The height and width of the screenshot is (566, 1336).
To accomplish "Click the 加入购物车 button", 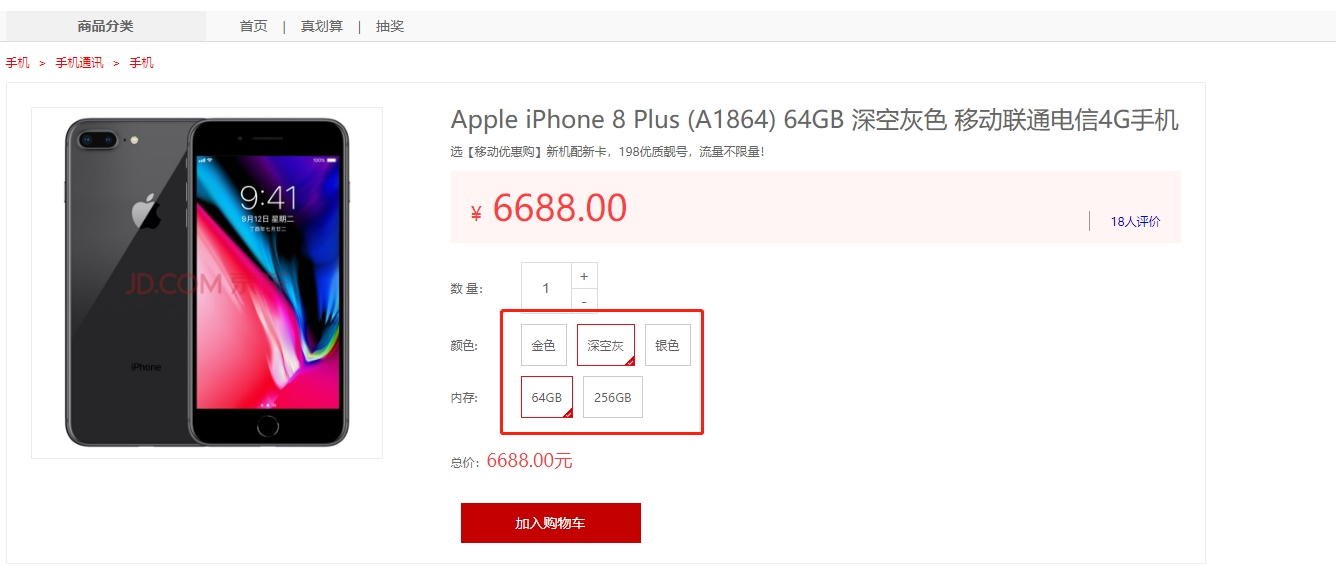I will [551, 523].
